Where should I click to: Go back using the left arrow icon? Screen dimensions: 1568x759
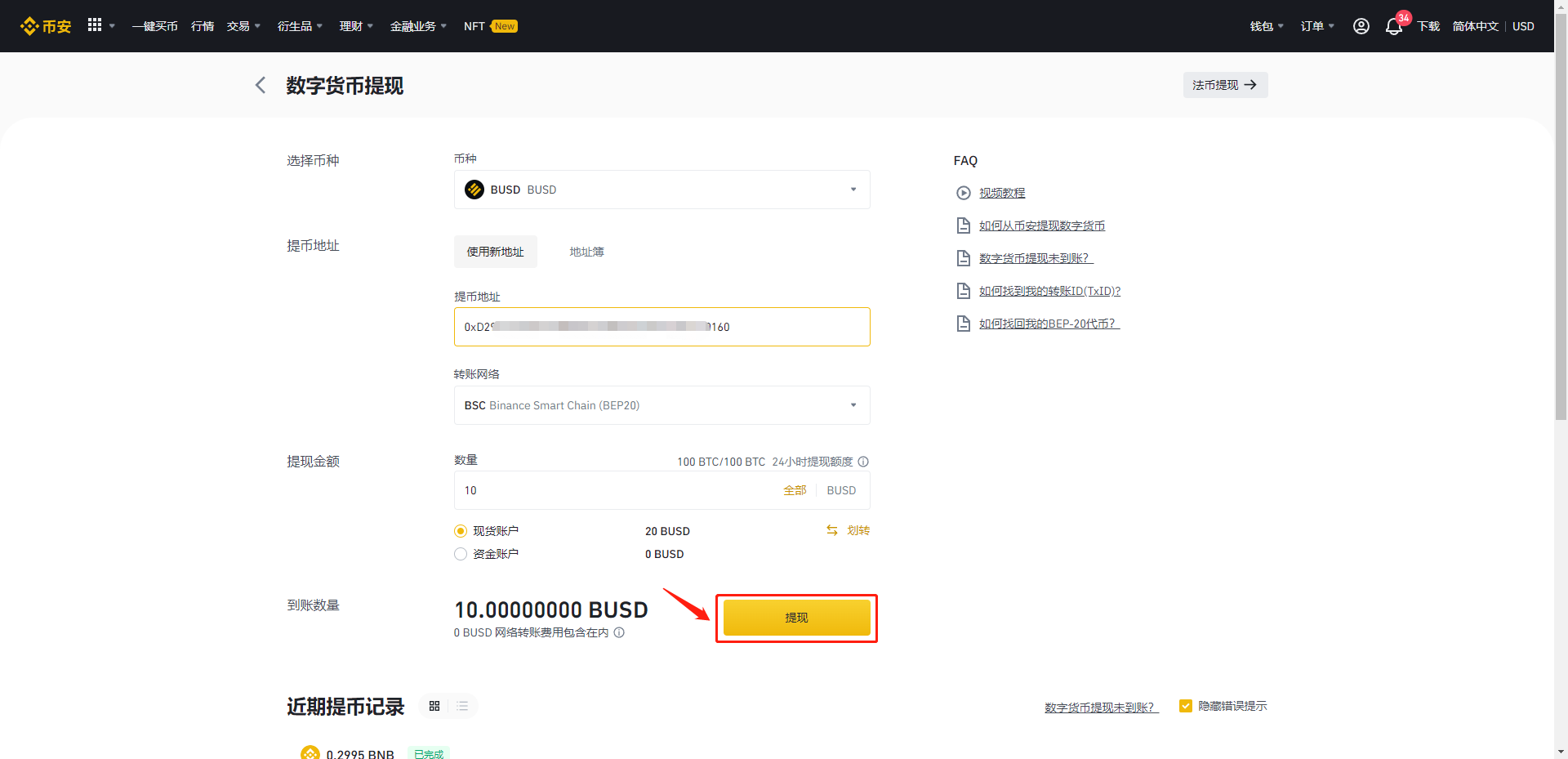coord(261,85)
